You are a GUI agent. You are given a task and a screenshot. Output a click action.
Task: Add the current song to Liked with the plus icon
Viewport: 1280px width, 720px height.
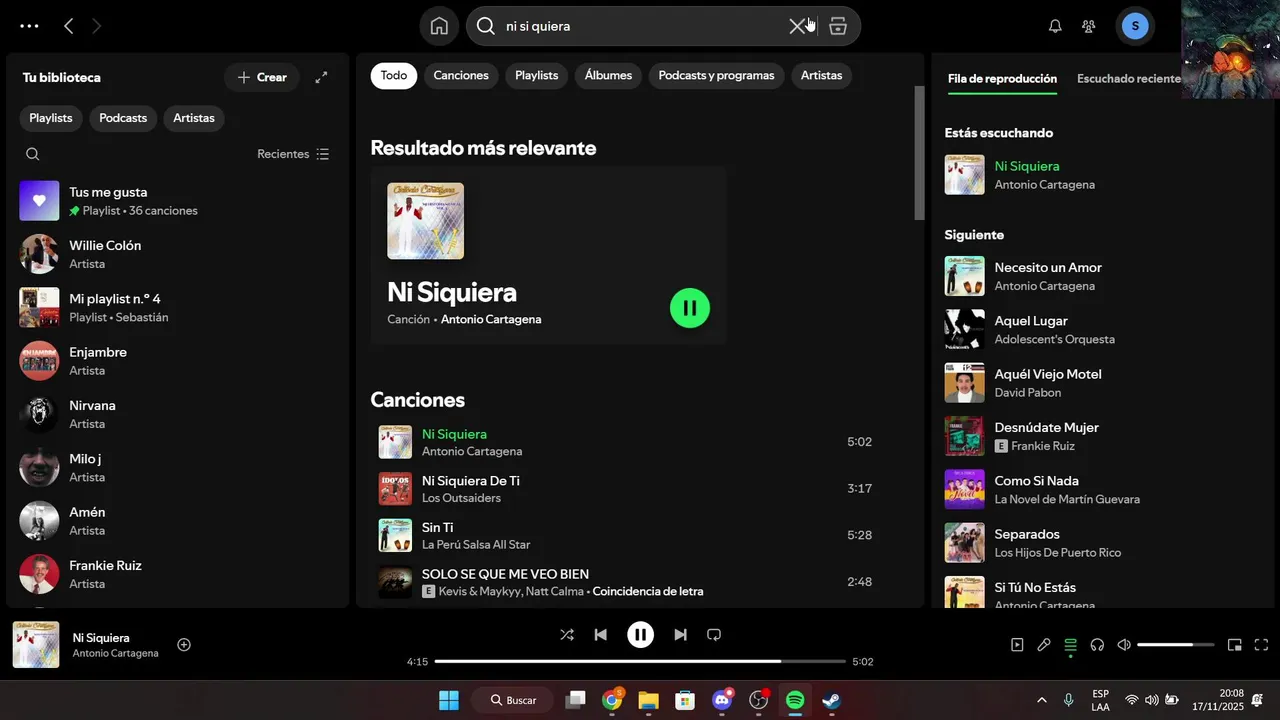184,645
